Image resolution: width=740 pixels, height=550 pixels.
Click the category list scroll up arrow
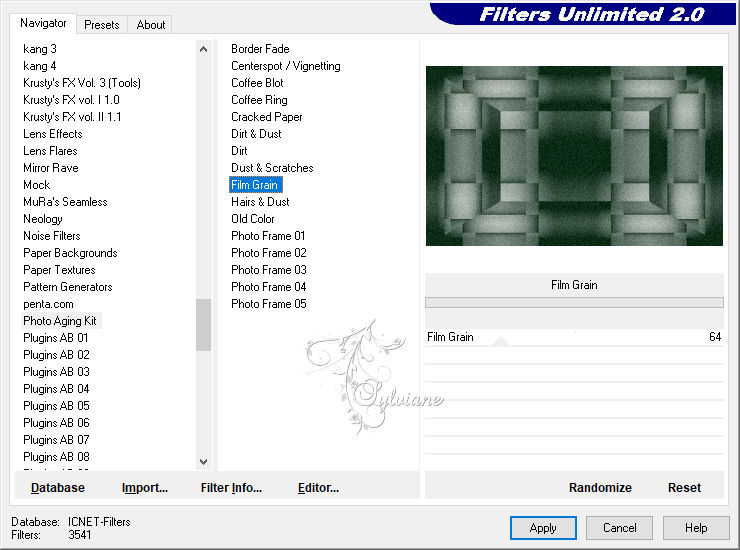click(203, 49)
